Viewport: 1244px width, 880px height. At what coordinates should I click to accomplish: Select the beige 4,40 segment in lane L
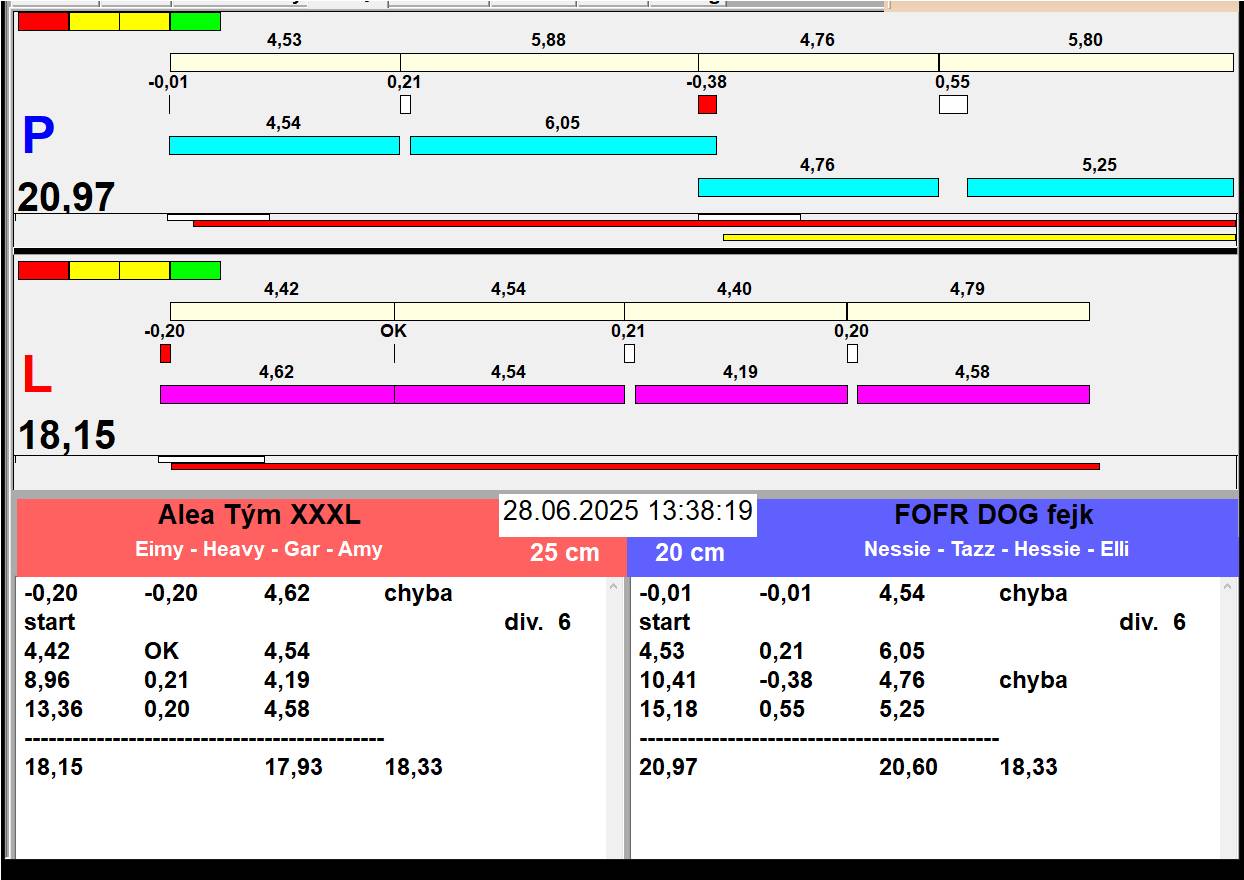tap(735, 311)
